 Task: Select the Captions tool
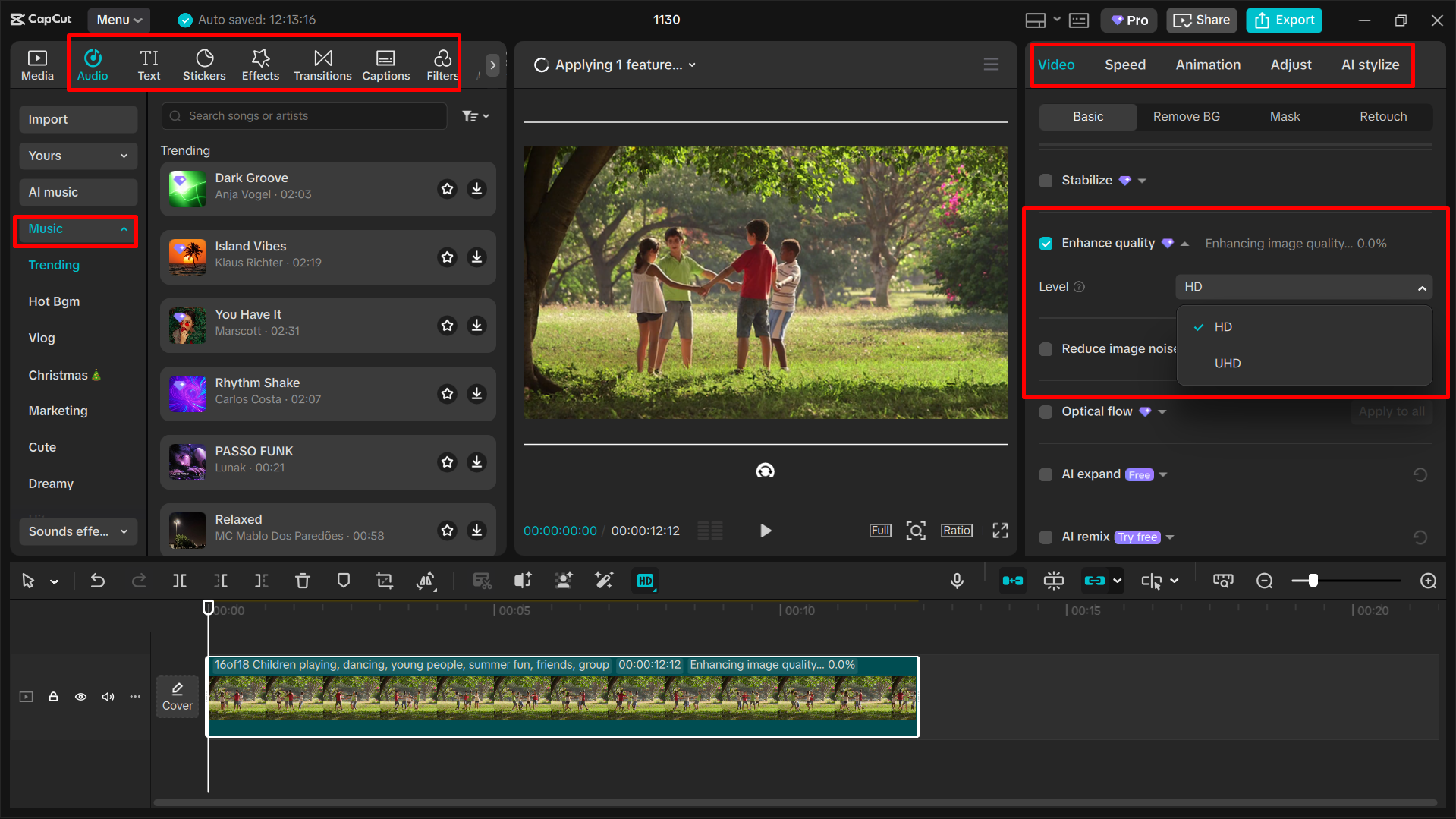click(385, 64)
